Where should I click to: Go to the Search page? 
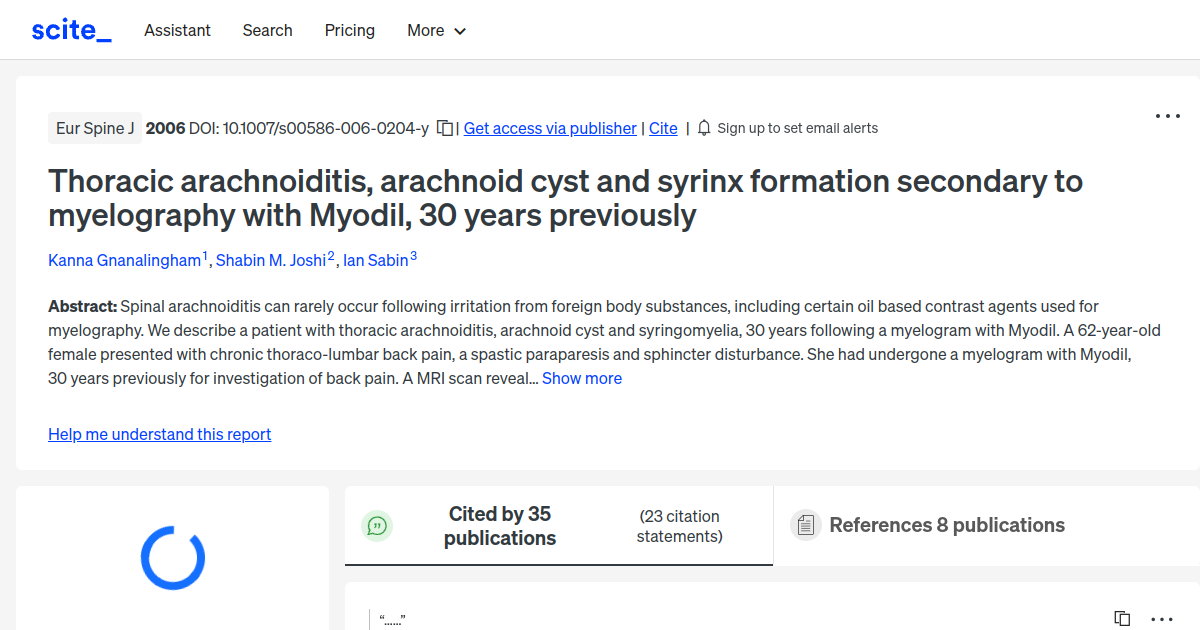(x=267, y=30)
